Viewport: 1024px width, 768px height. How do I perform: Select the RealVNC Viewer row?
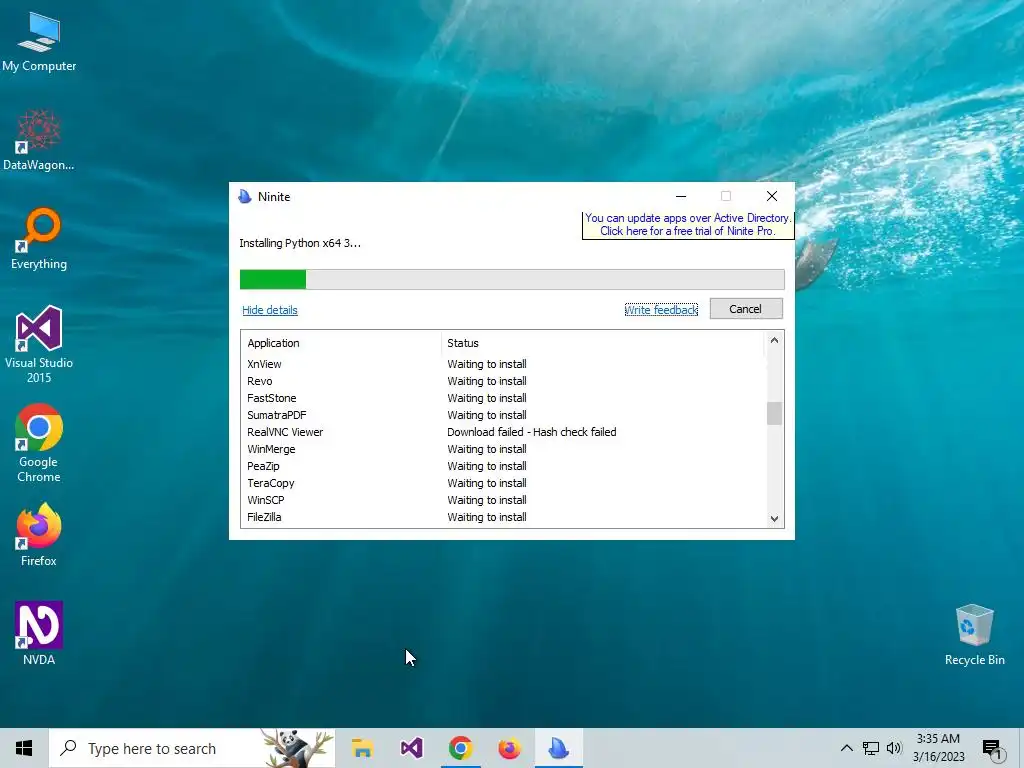click(503, 432)
